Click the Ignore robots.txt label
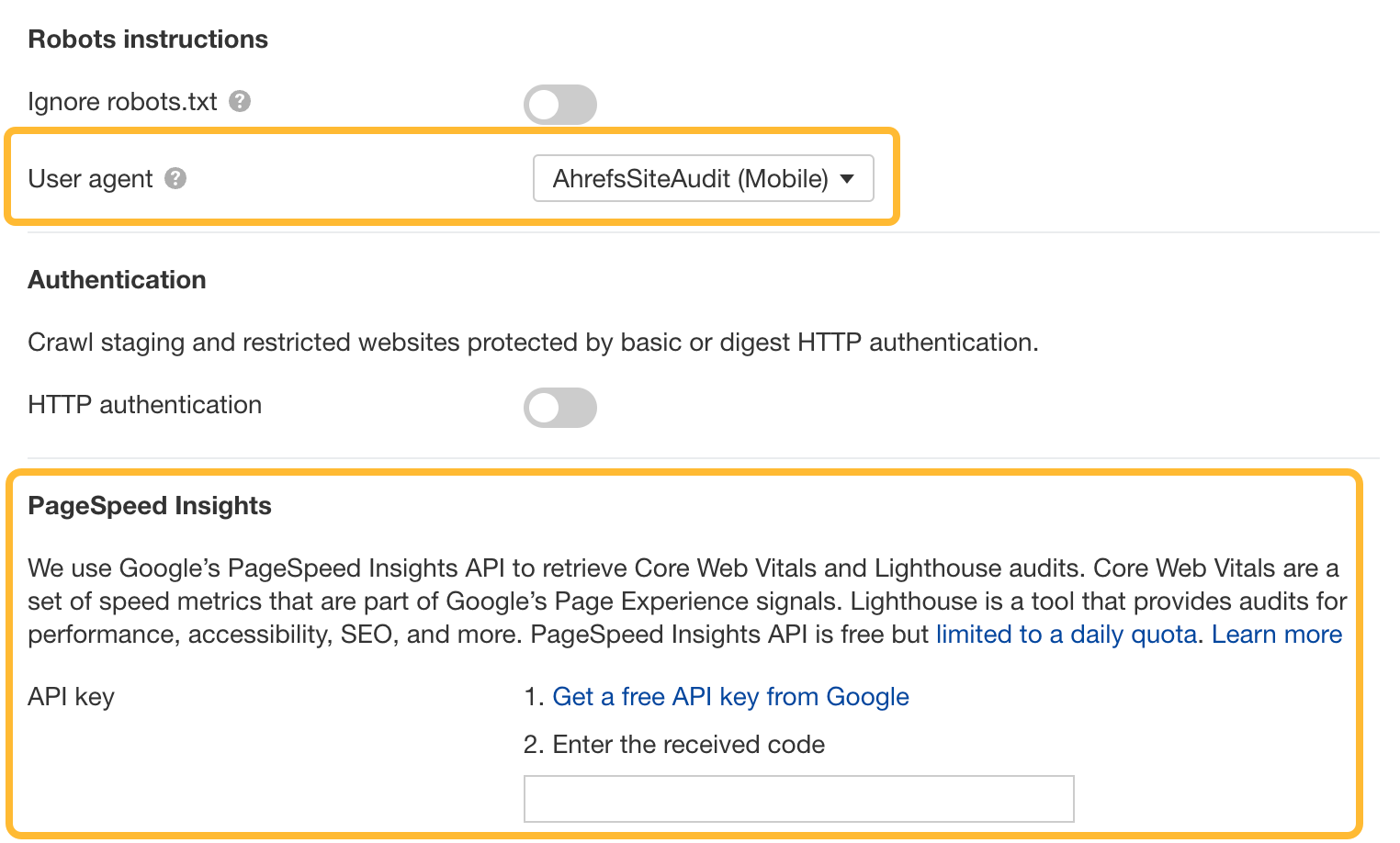The height and width of the screenshot is (843, 1400). [122, 102]
